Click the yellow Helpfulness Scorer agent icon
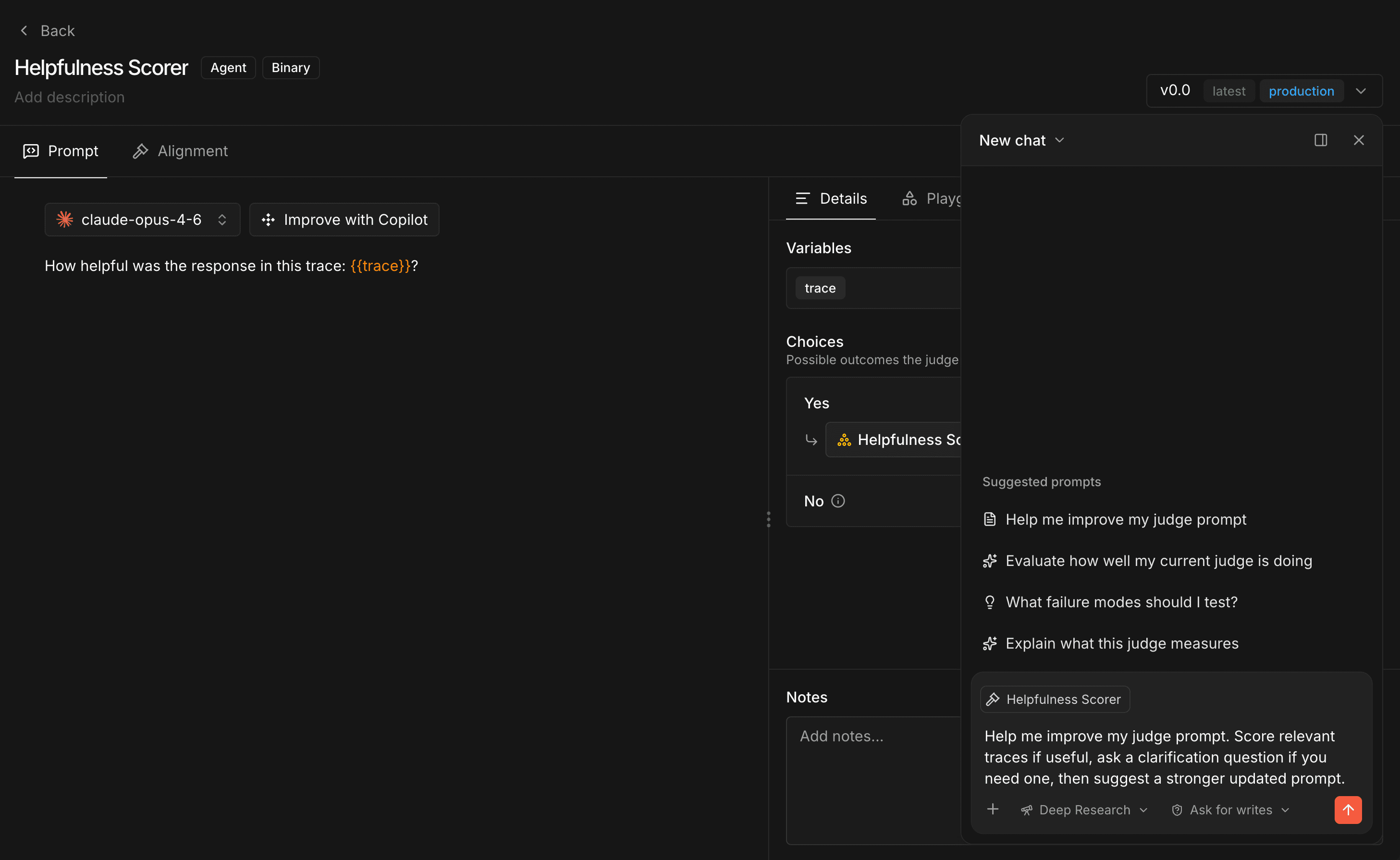Viewport: 1400px width, 860px height. pyautogui.click(x=845, y=440)
